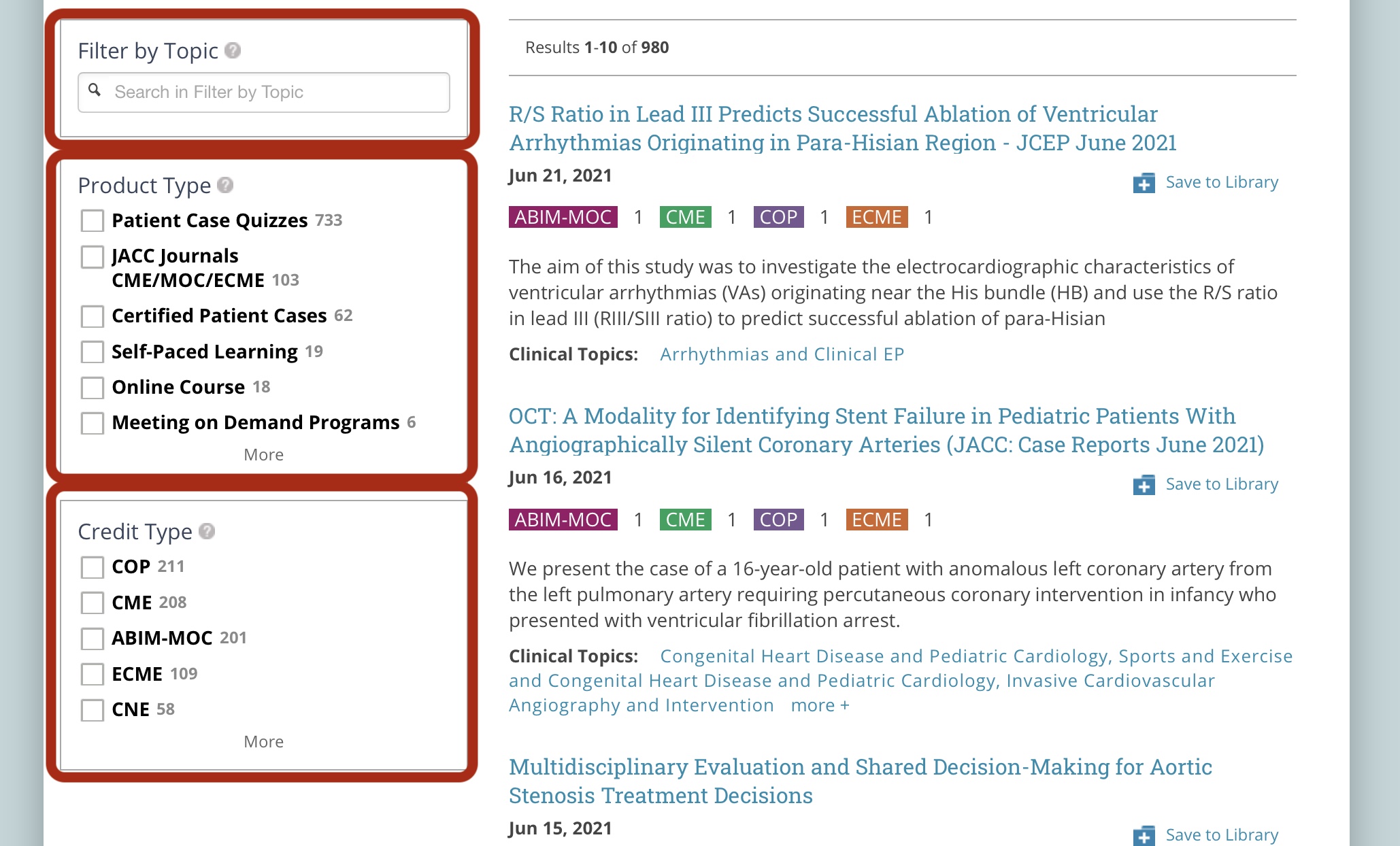Screen dimensions: 1400x846
Task: Select the CNE credit checkbox
Action: pyautogui.click(x=93, y=709)
